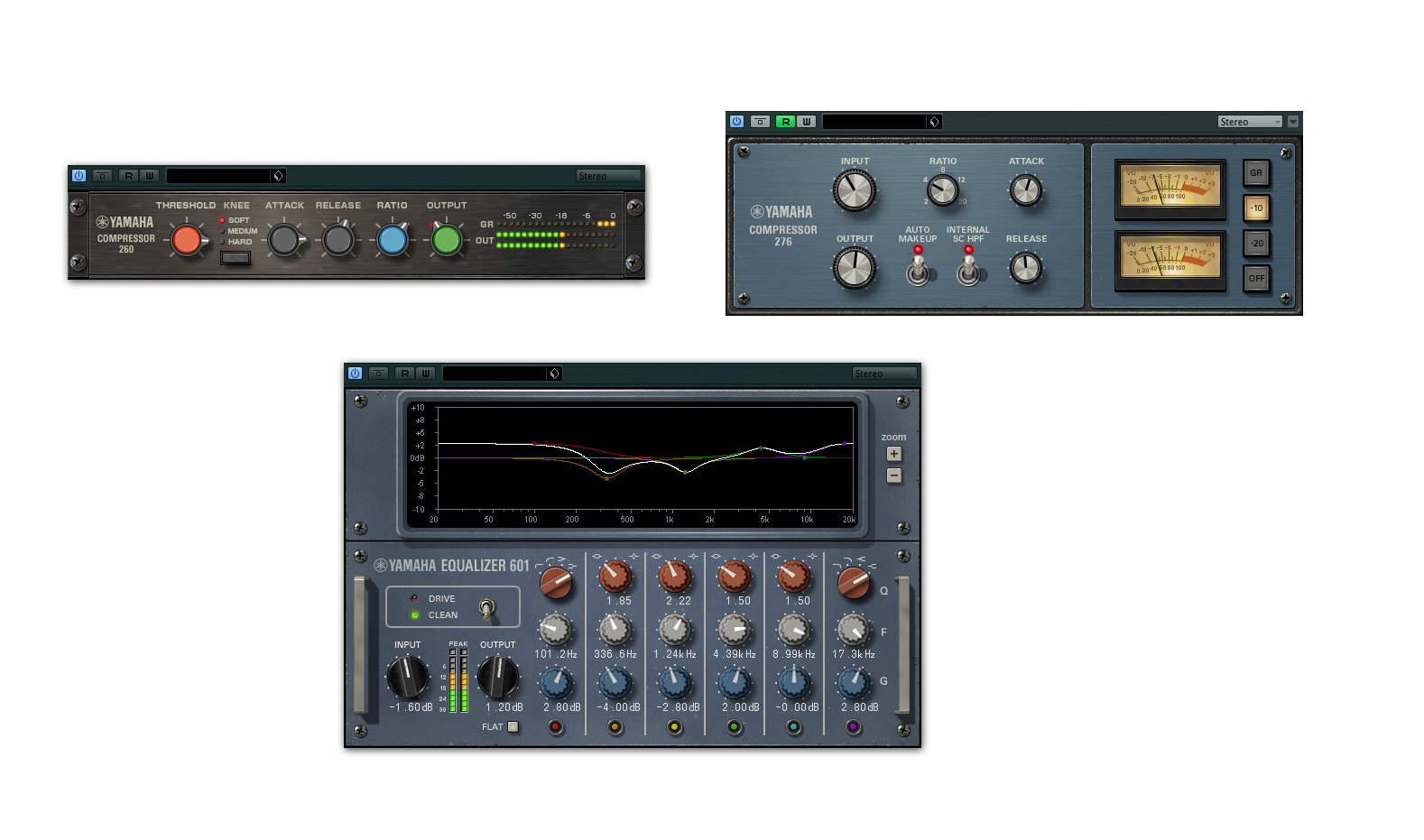The width and height of the screenshot is (1424, 840).
Task: Adjust the green Output knob on Compressor 260
Action: point(446,240)
